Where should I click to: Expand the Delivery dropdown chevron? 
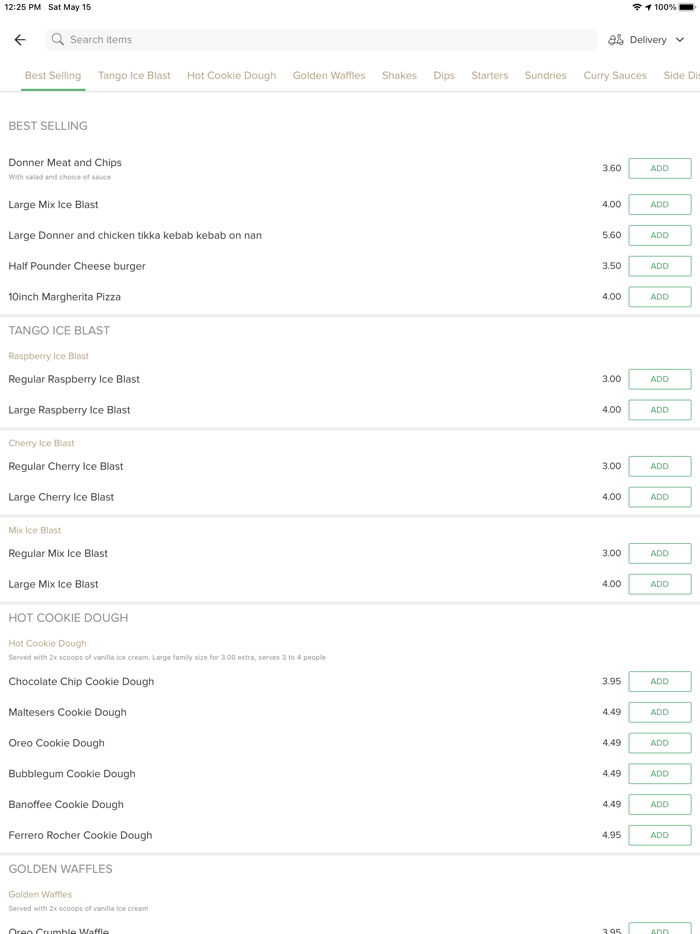[x=680, y=40]
